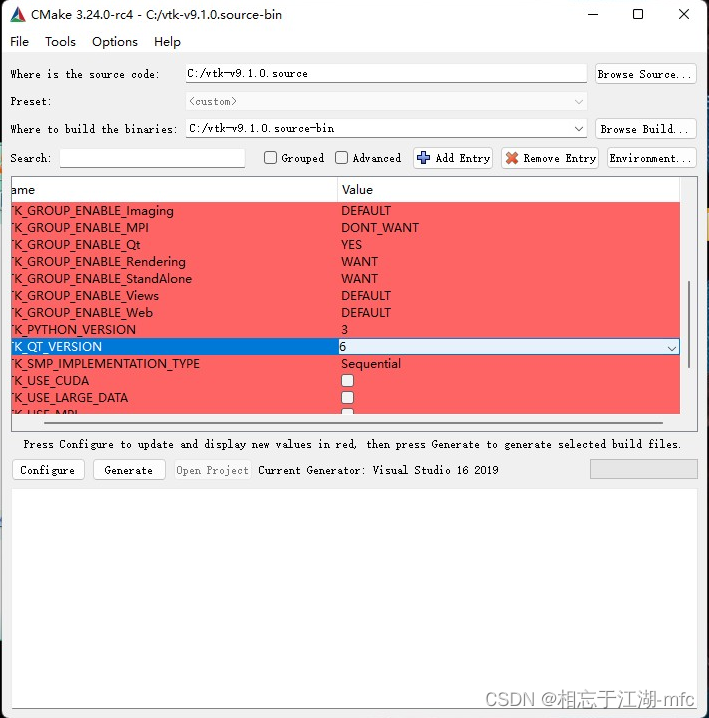The width and height of the screenshot is (709, 718).
Task: Open the VTK_QT_VERSION value dropdown arrow
Action: [x=671, y=348]
